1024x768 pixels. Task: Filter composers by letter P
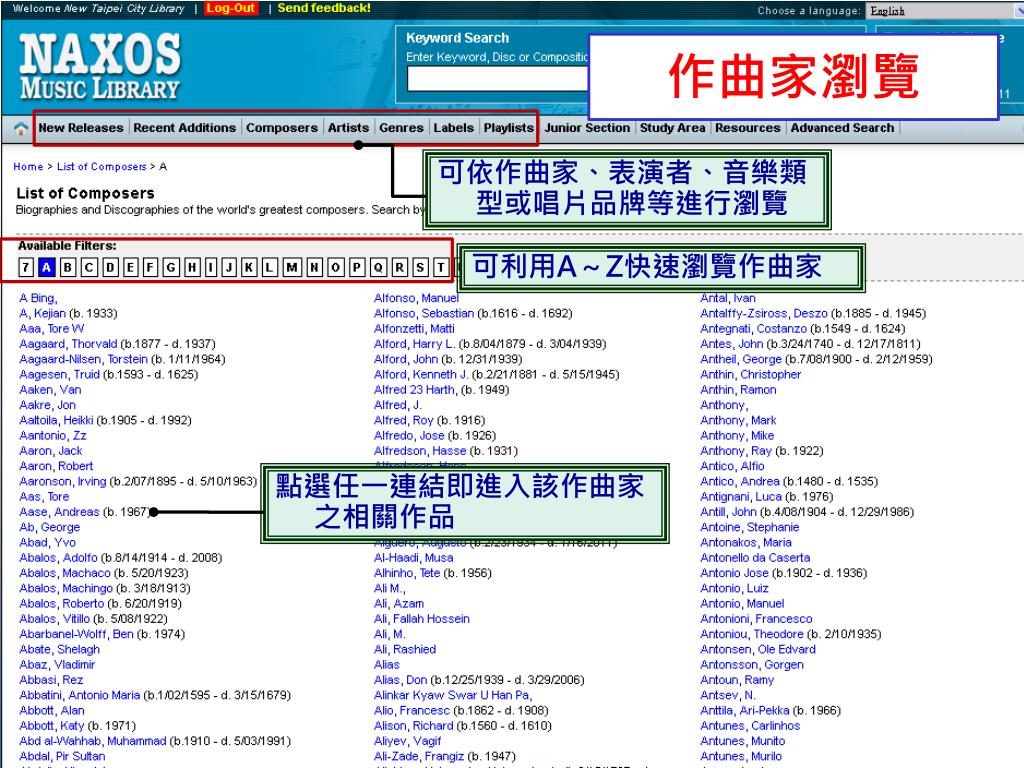tap(357, 267)
